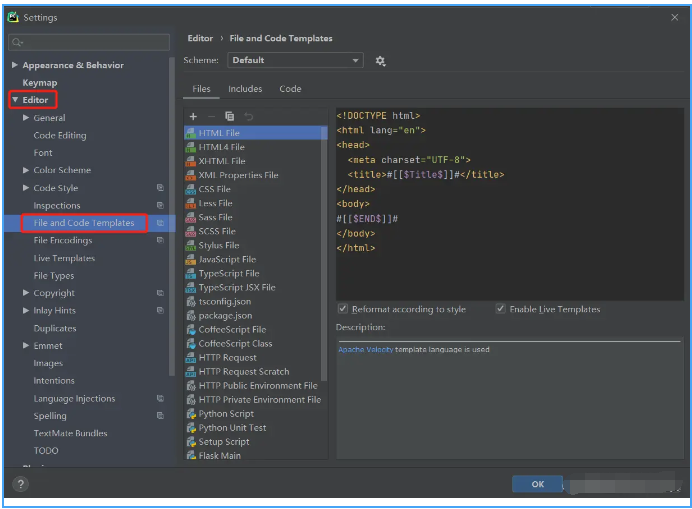Open File Types settings page
Viewport: 692px width, 509px height.
(x=54, y=275)
